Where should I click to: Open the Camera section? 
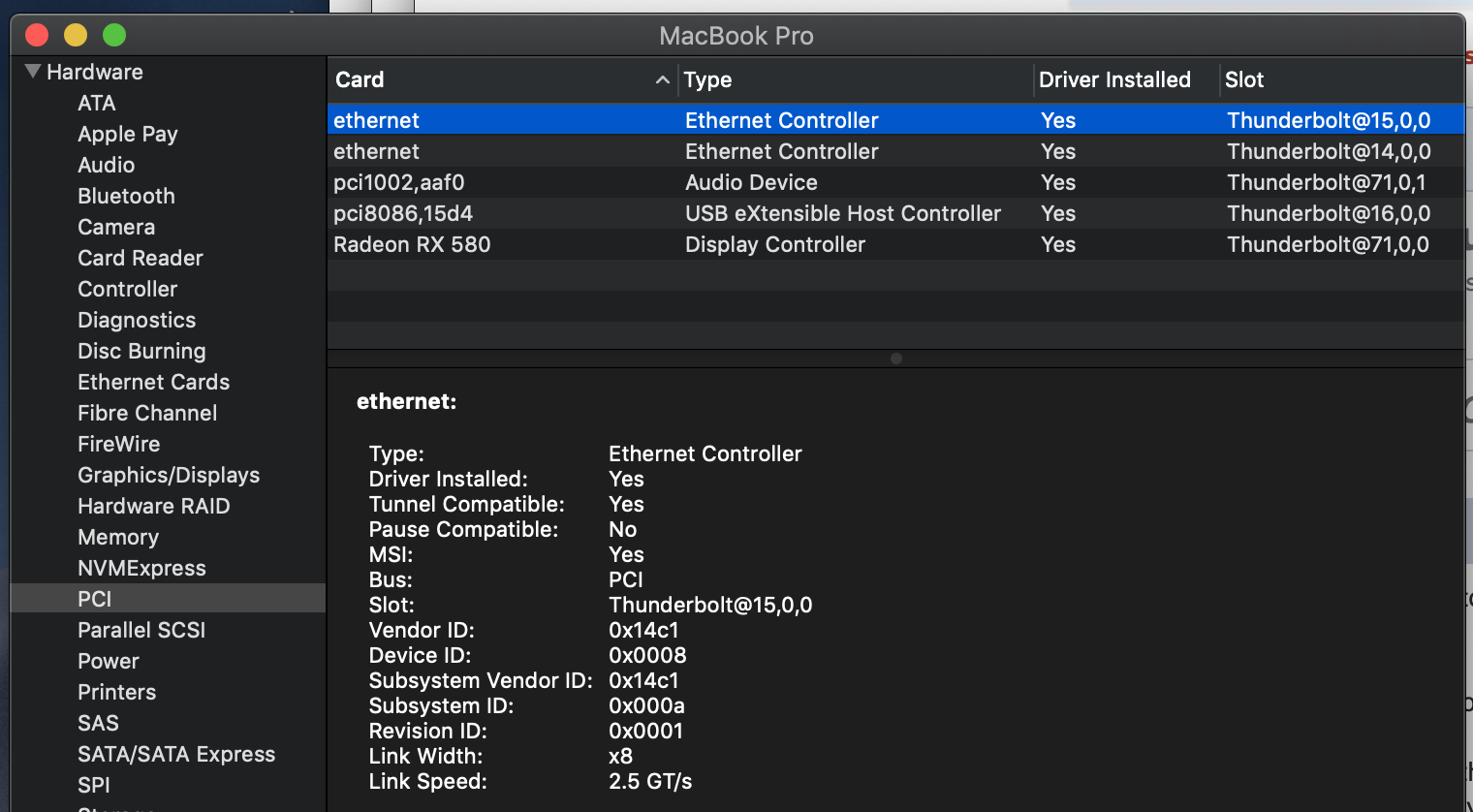116,227
